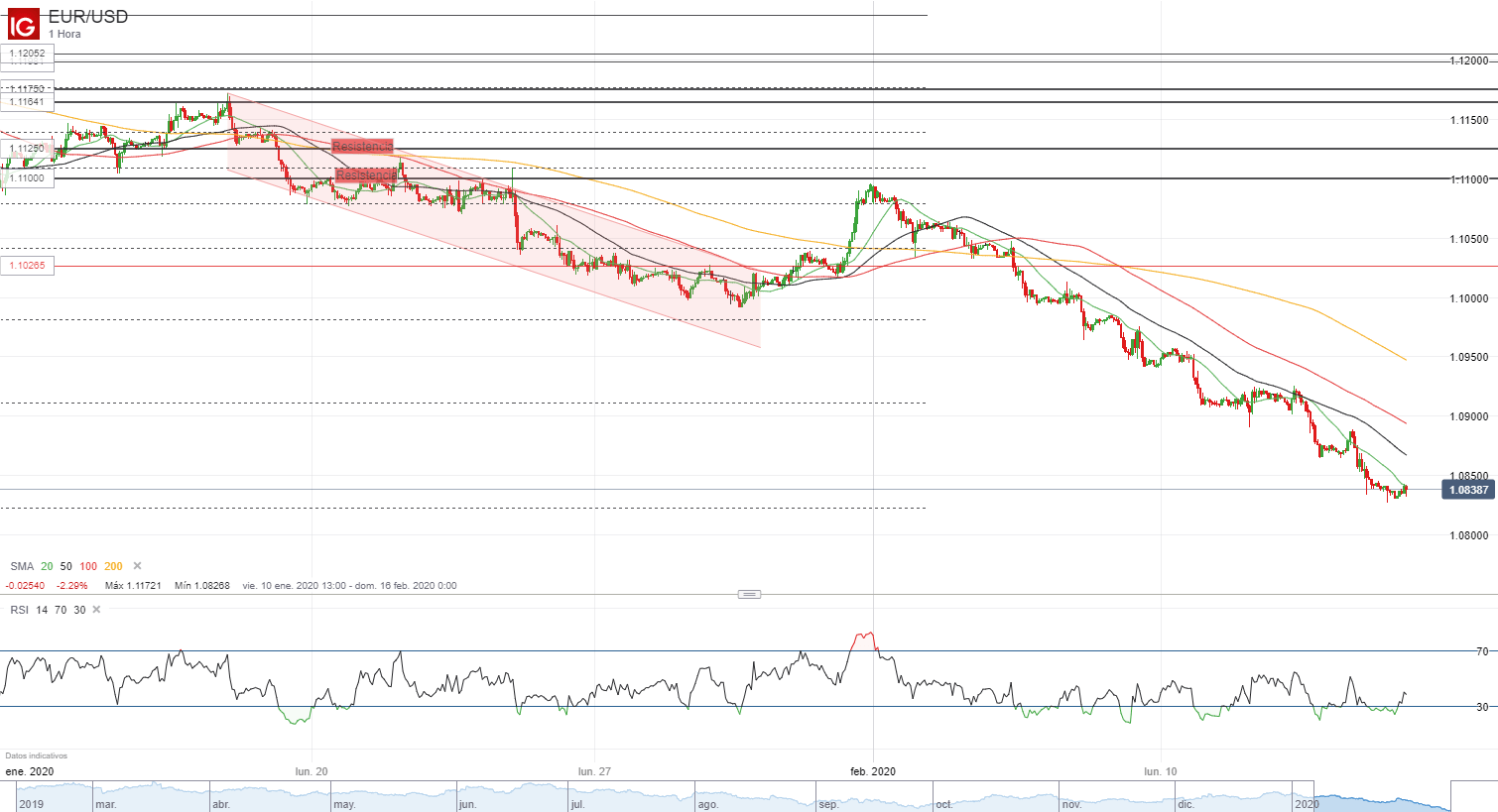This screenshot has height=812, width=1498.
Task: Jump to jul. in the navigator timeline
Action: 578,804
